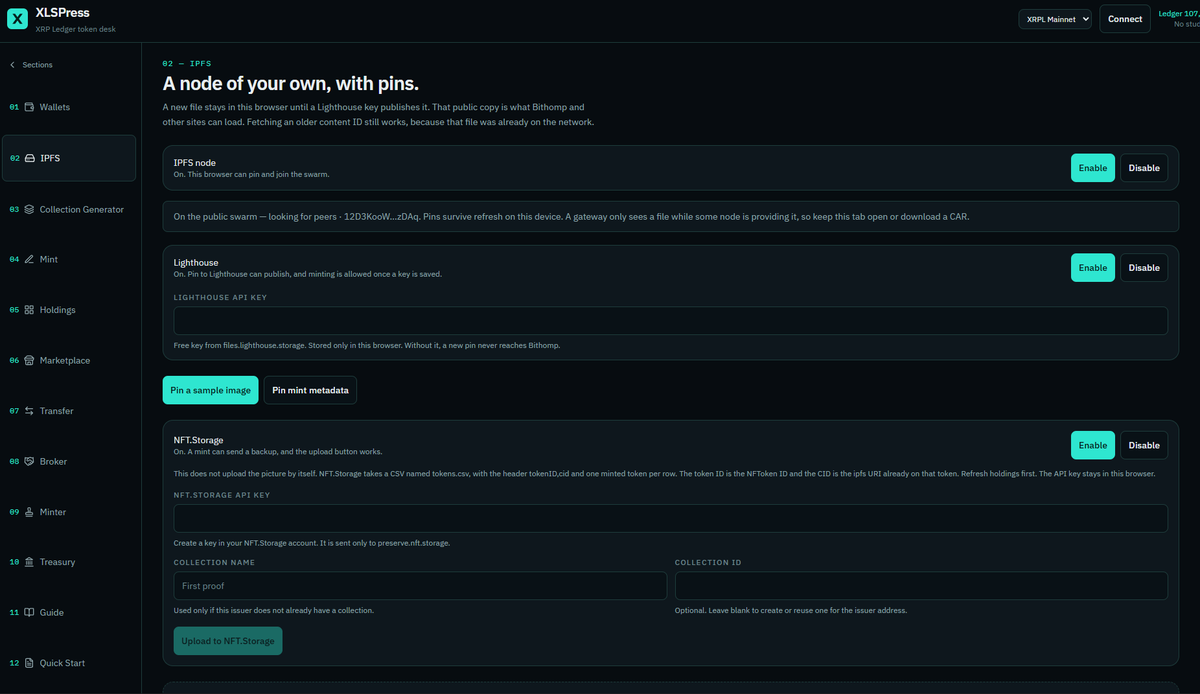Image resolution: width=1200 pixels, height=694 pixels.
Task: Click heading "A node of your own, with pins."
Action: click(x=291, y=84)
